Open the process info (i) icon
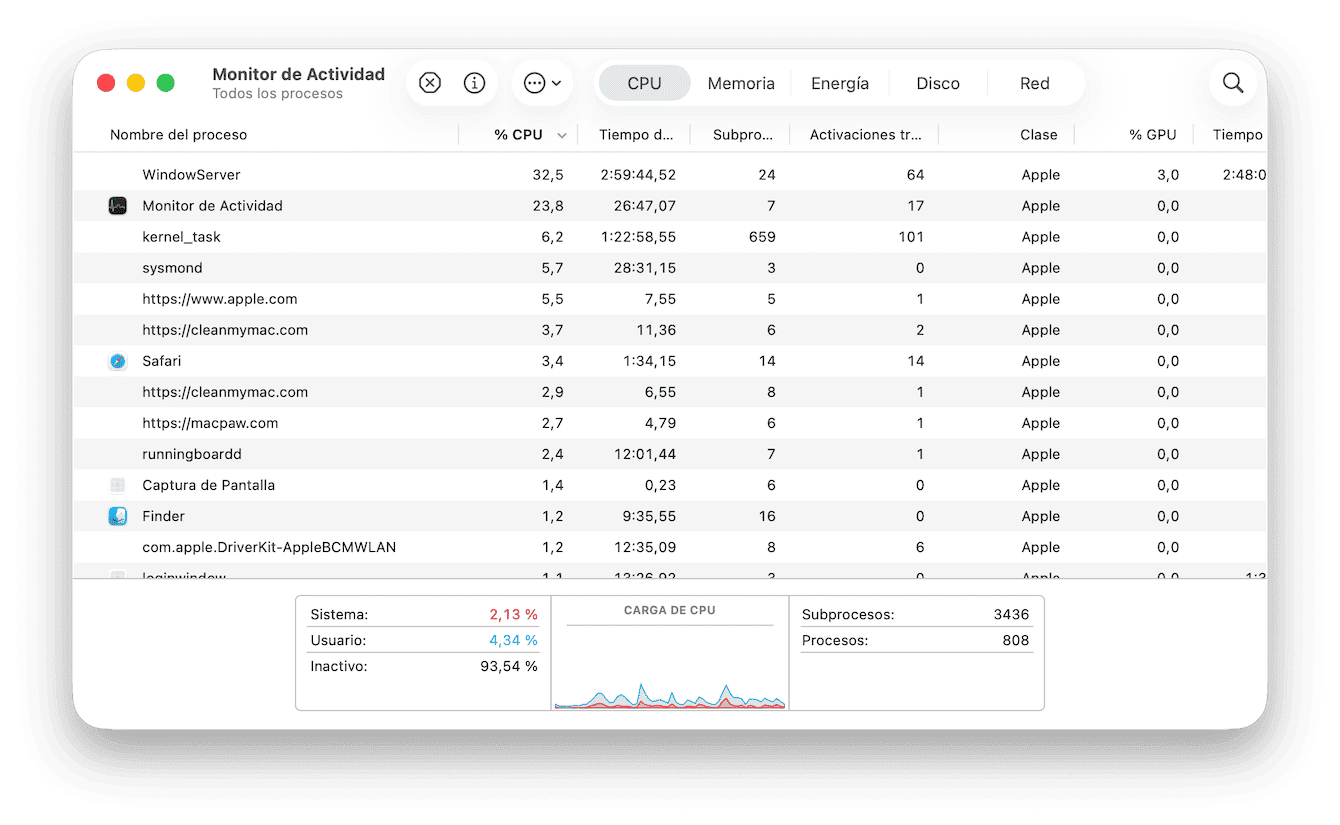 point(475,83)
